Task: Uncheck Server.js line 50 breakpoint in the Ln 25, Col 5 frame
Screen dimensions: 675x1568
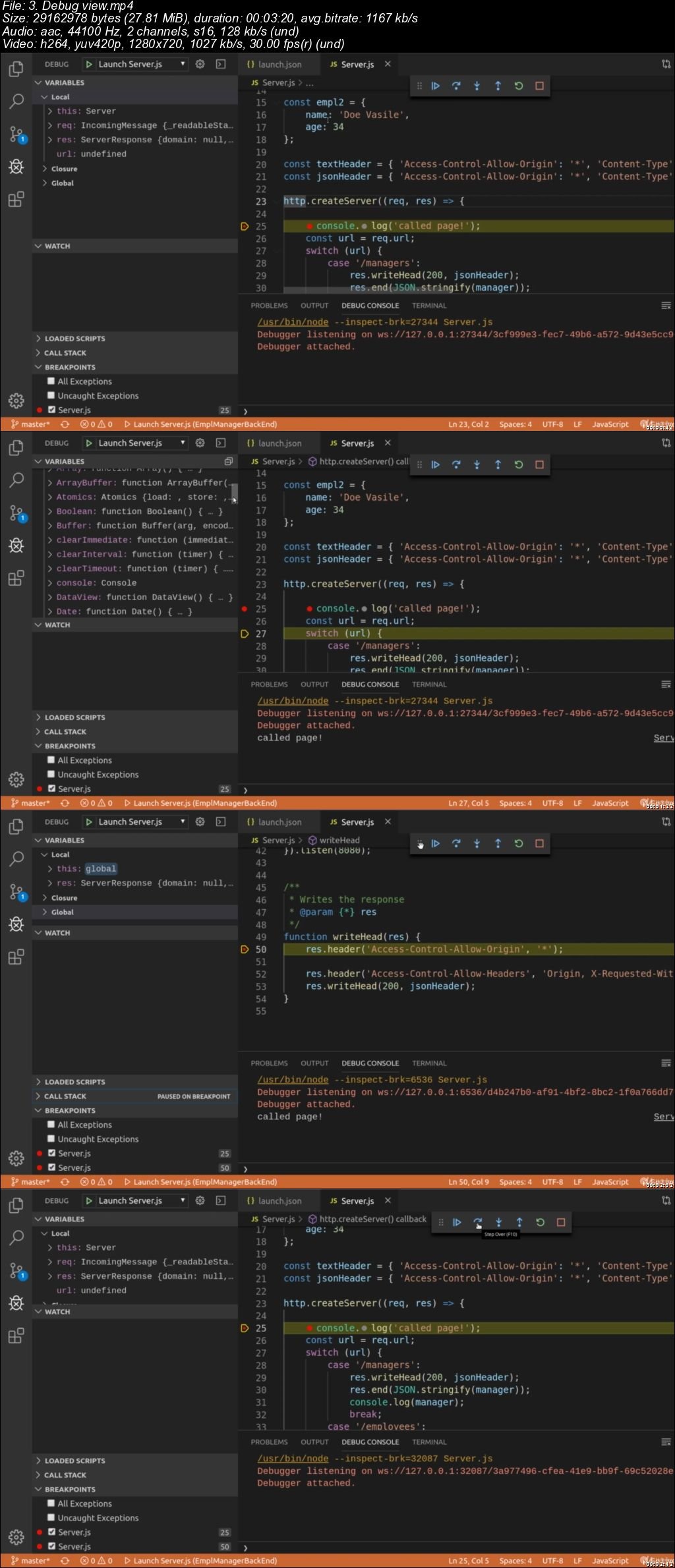Action: pos(51,1546)
